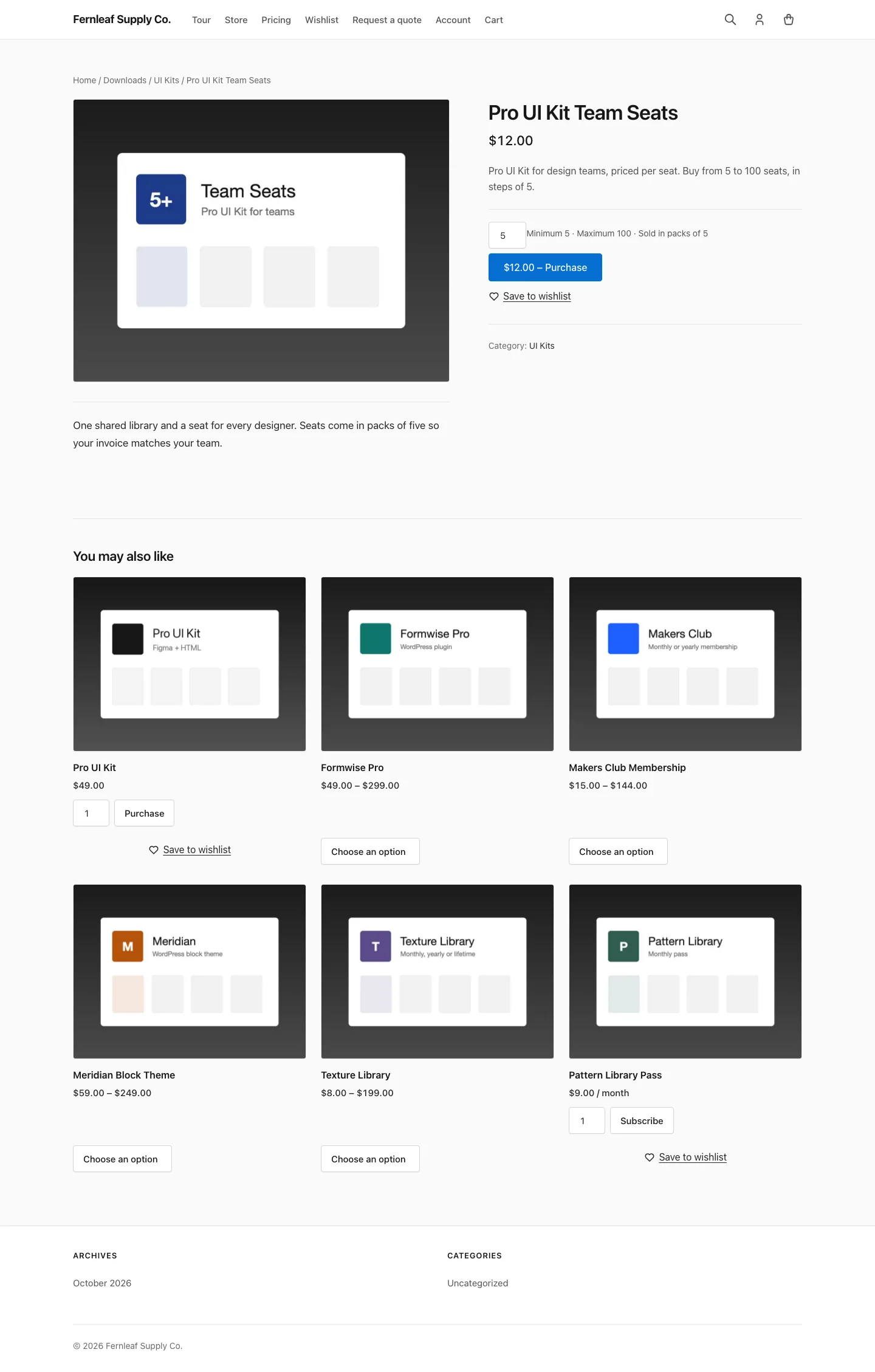Click the $12.00 – Purchase button
Viewport: 875px width, 1372px height.
(545, 267)
